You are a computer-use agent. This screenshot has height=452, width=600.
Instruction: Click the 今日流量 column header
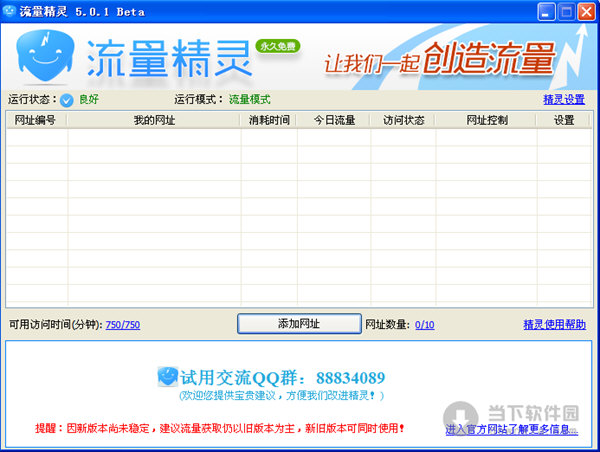(x=334, y=120)
